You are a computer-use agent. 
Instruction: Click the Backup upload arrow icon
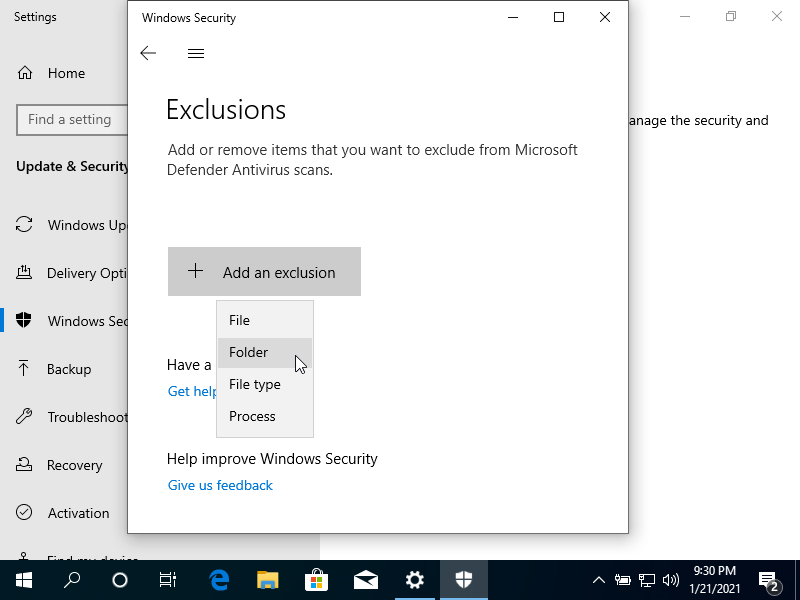click(24, 368)
